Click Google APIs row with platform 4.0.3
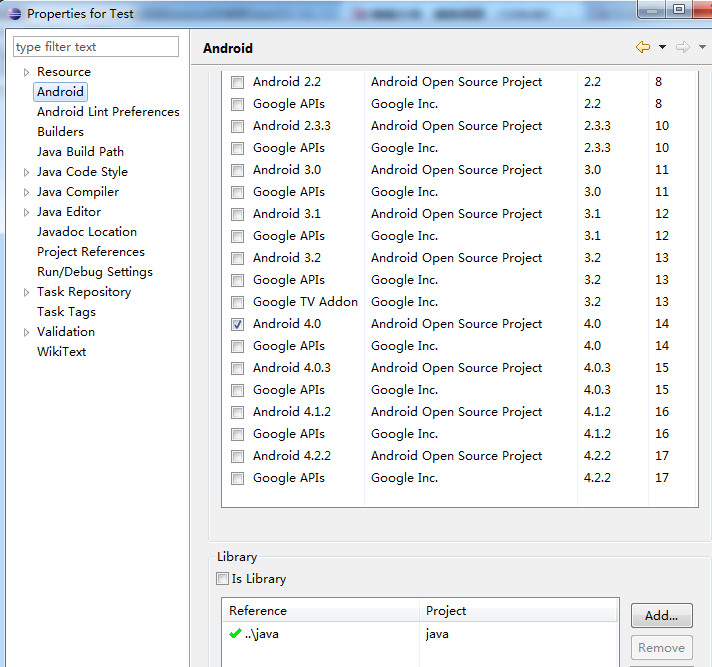The width and height of the screenshot is (712, 667). pos(460,390)
